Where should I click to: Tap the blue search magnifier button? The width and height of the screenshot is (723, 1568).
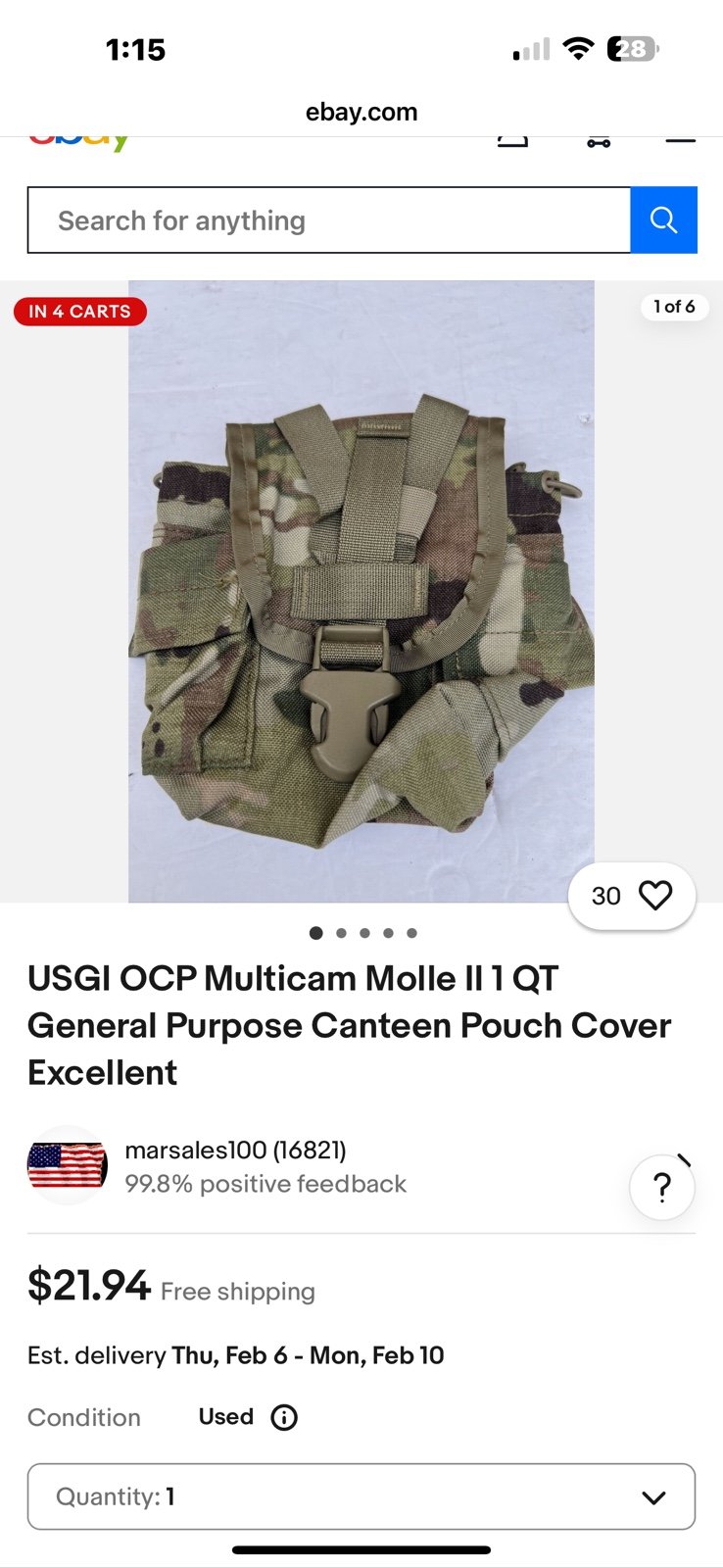pos(663,220)
